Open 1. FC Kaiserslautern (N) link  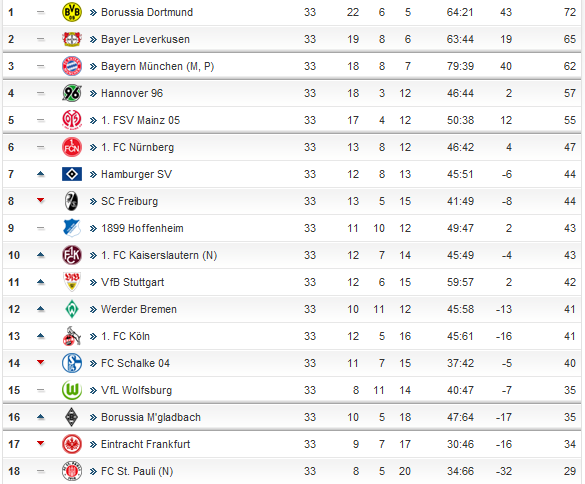(x=159, y=255)
